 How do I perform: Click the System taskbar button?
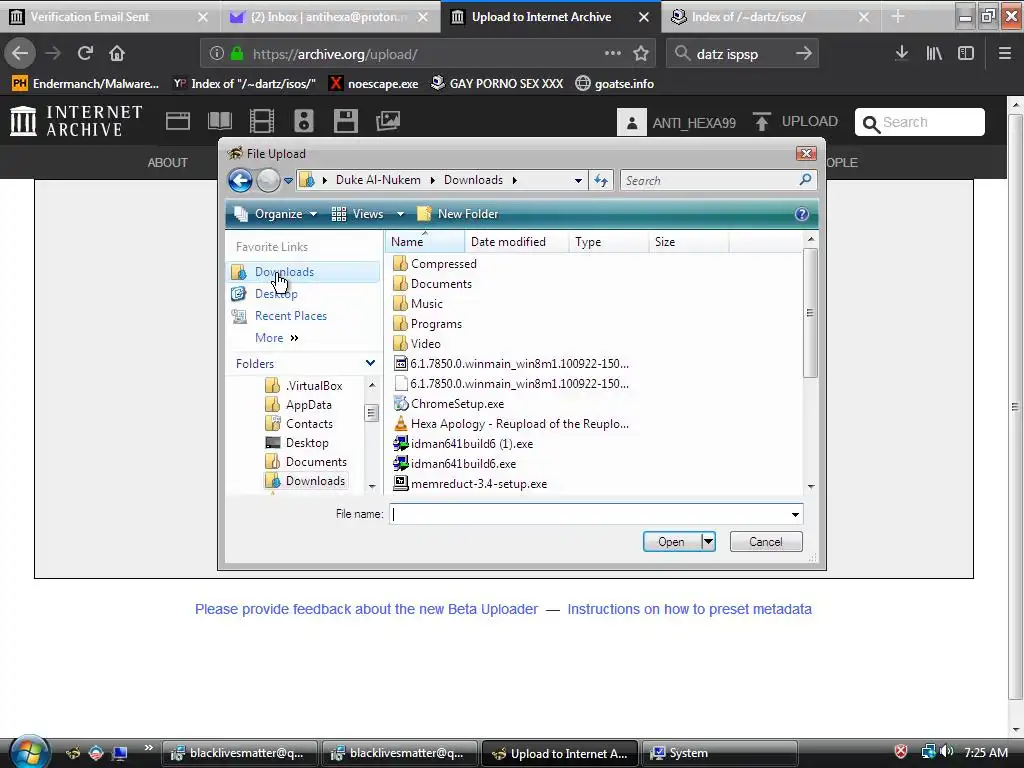(720, 753)
